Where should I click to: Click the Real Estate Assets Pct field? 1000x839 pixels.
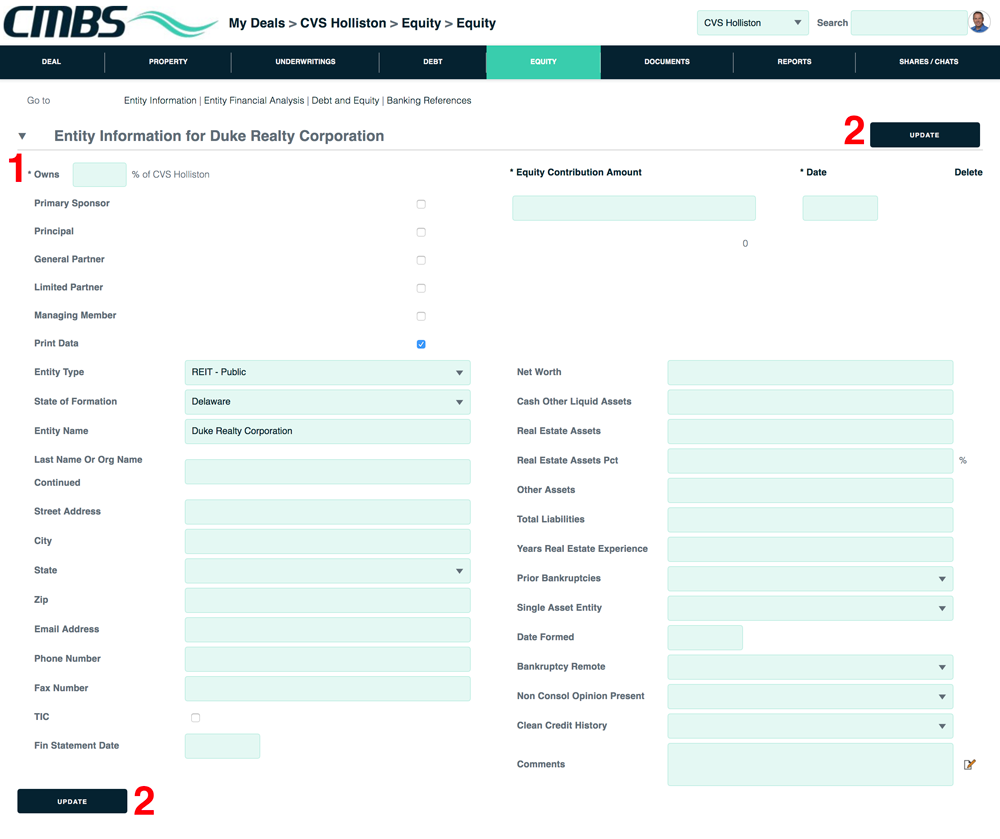(x=810, y=460)
